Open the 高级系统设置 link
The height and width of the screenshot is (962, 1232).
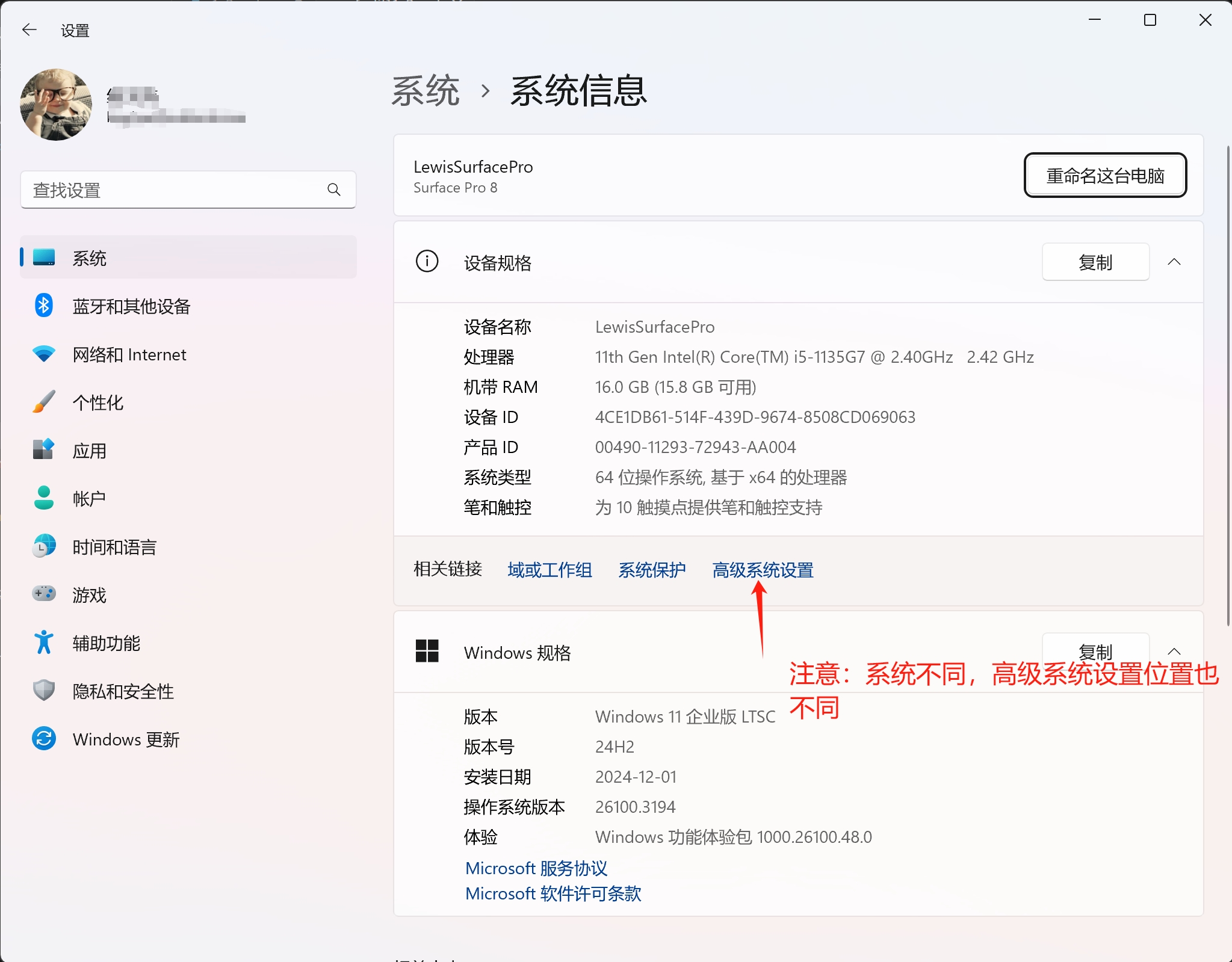point(763,570)
